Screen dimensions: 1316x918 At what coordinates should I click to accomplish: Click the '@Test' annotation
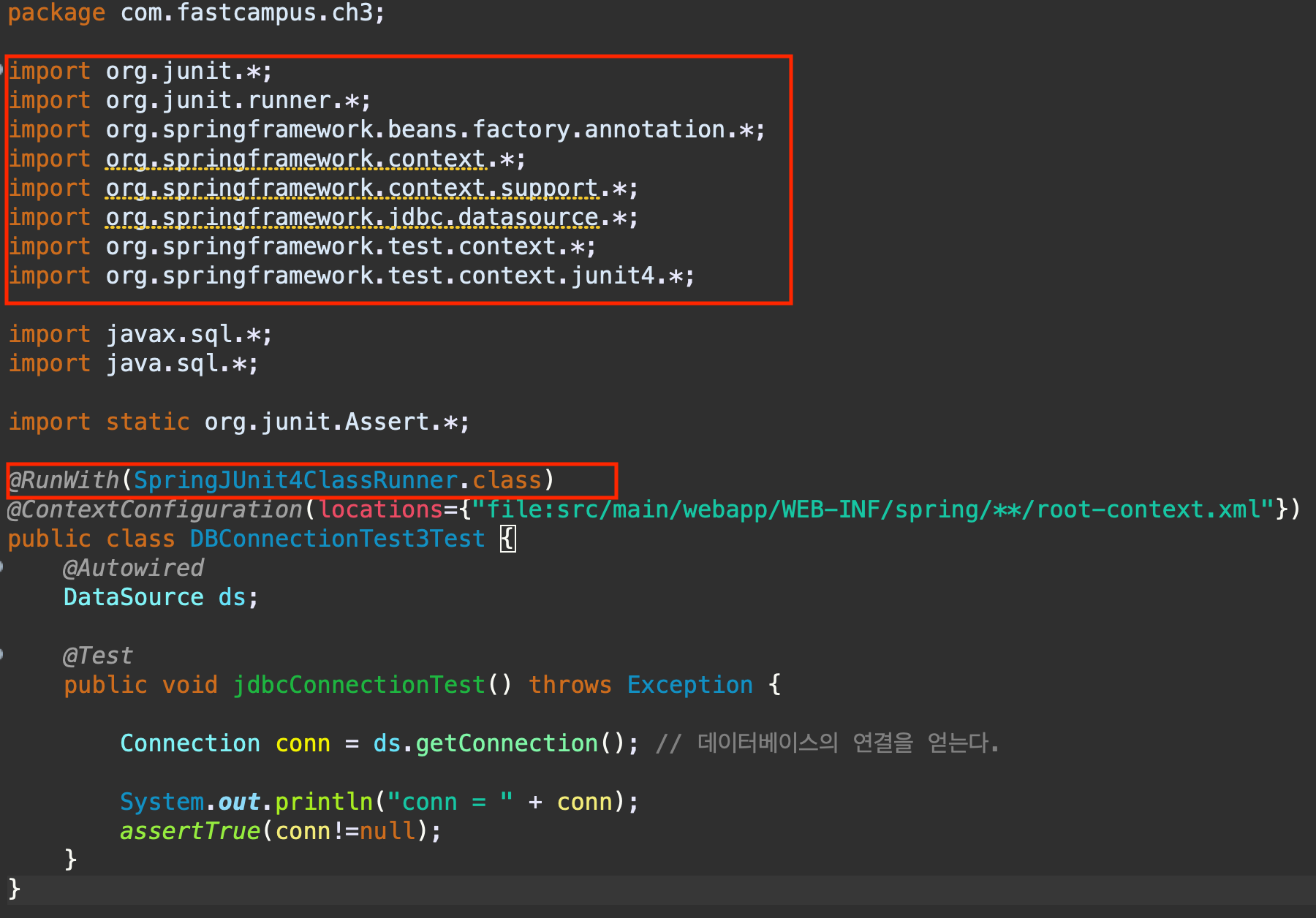[x=99, y=656]
